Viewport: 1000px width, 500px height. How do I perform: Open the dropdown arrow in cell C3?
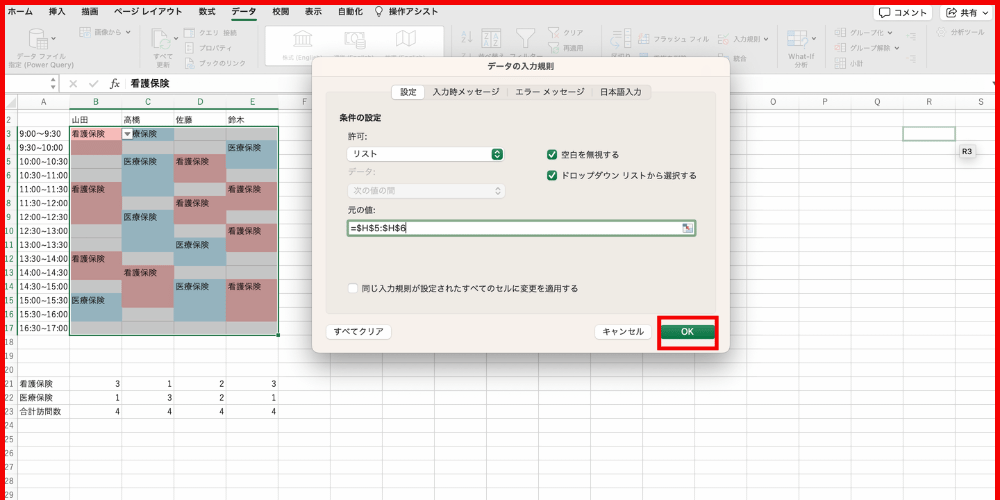[x=127, y=133]
